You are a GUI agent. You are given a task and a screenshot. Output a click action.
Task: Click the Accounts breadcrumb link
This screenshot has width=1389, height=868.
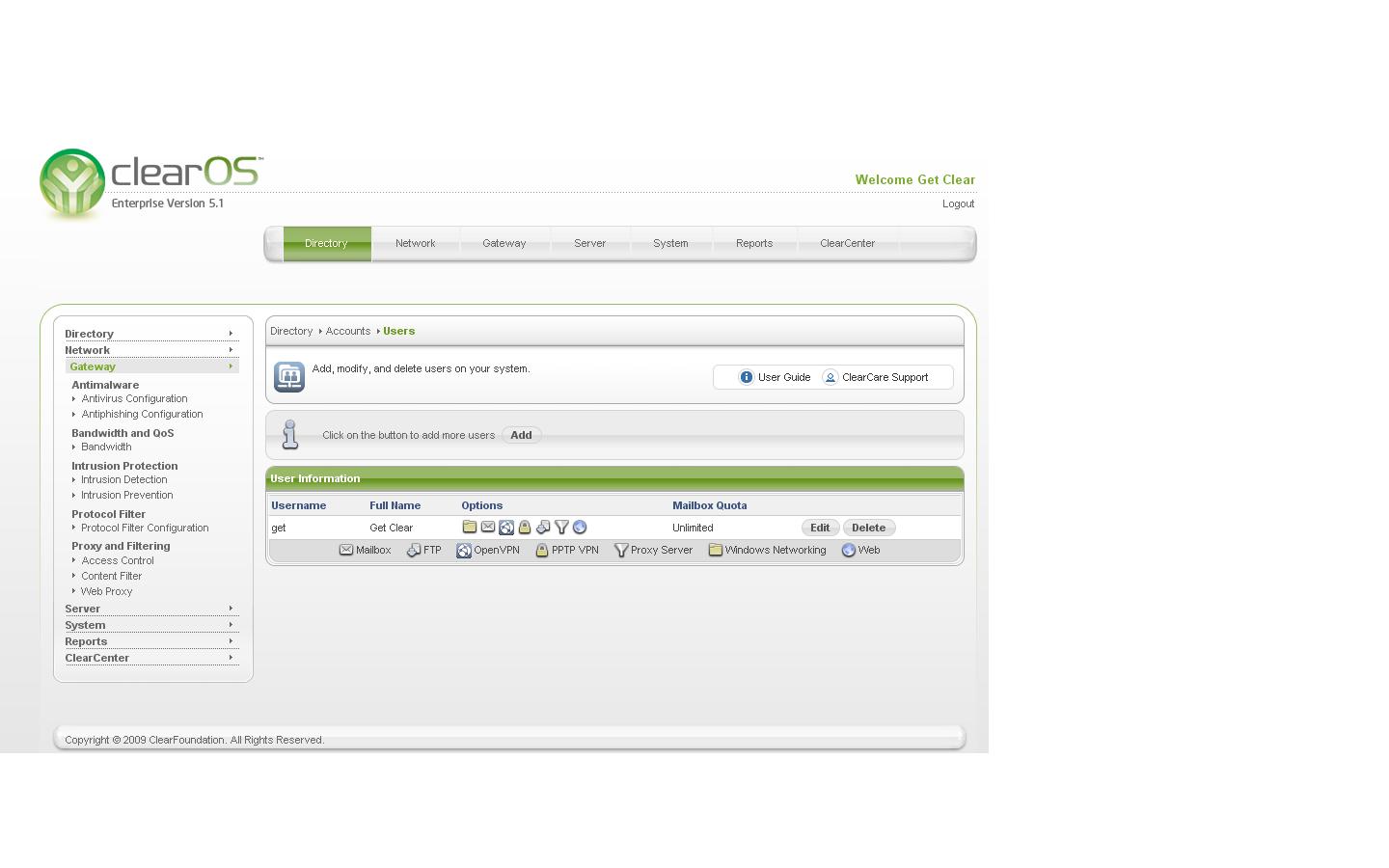pyautogui.click(x=348, y=331)
